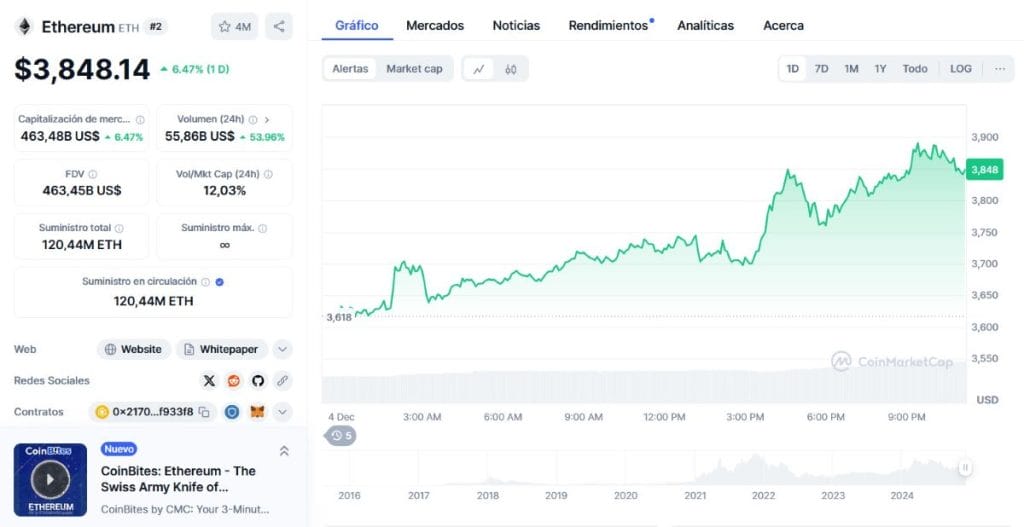Click the range slider handle on mini timeline
Screen dimensions: 1024x527
tap(965, 467)
